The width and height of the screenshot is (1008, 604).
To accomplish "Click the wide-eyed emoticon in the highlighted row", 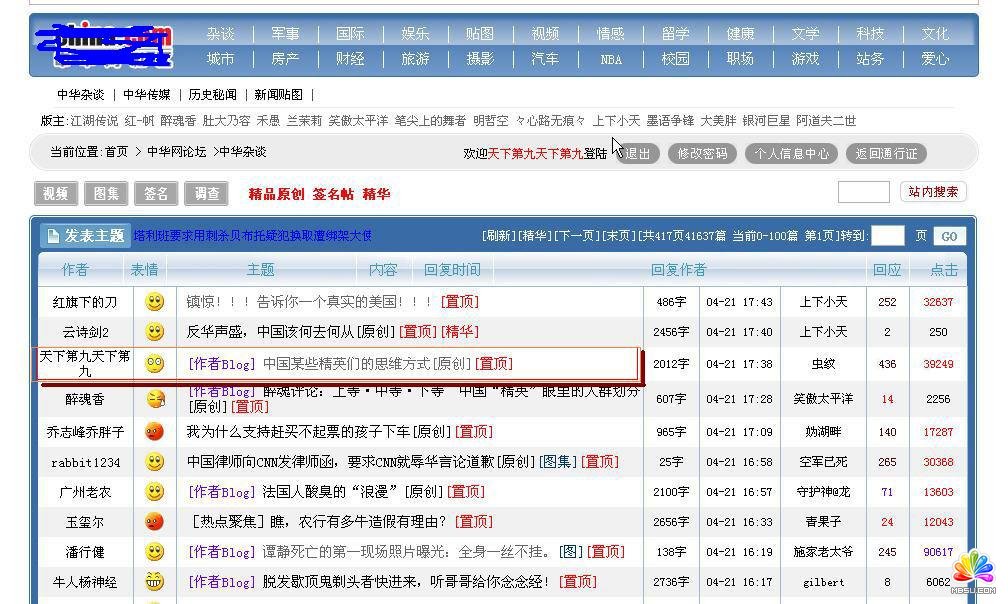I will coord(154,364).
